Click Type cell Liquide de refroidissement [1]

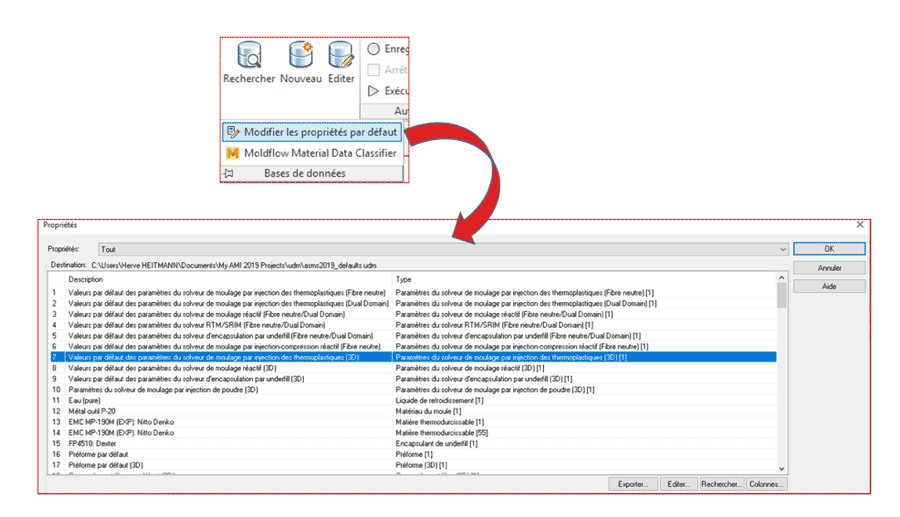point(439,401)
